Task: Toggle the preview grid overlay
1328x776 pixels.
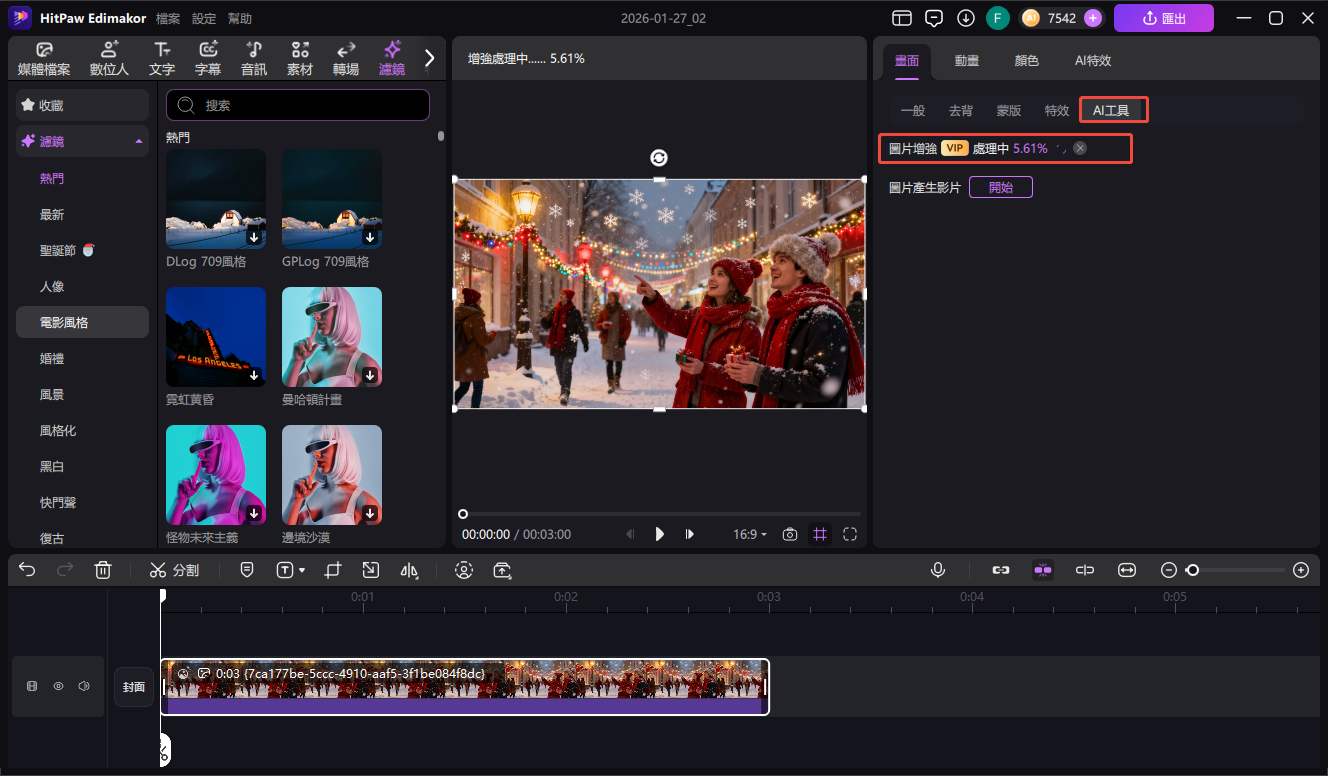Action: [x=820, y=535]
